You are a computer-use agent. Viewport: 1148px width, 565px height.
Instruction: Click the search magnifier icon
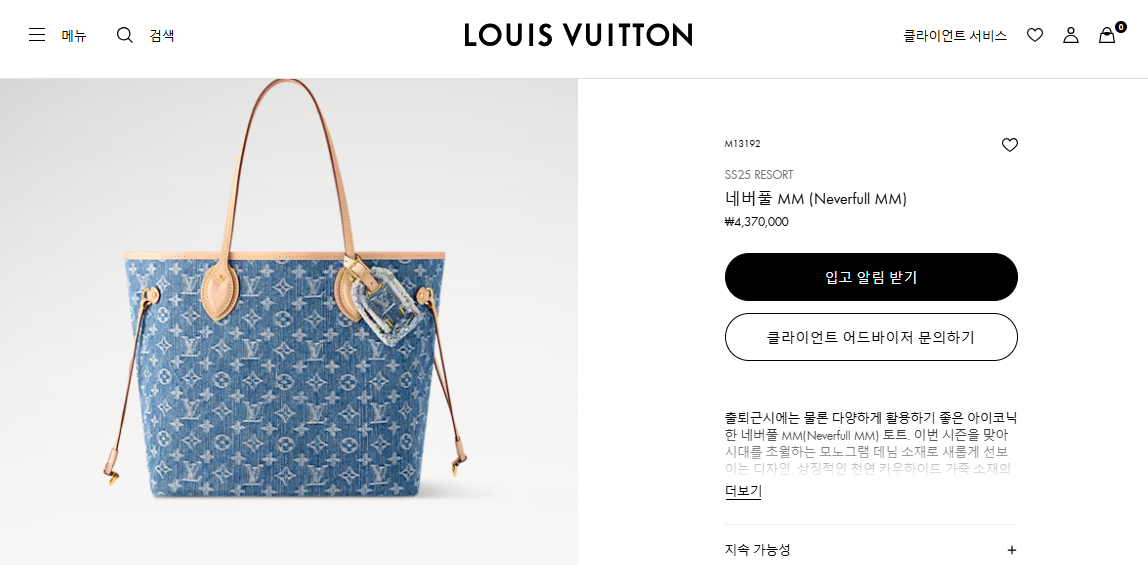(125, 35)
